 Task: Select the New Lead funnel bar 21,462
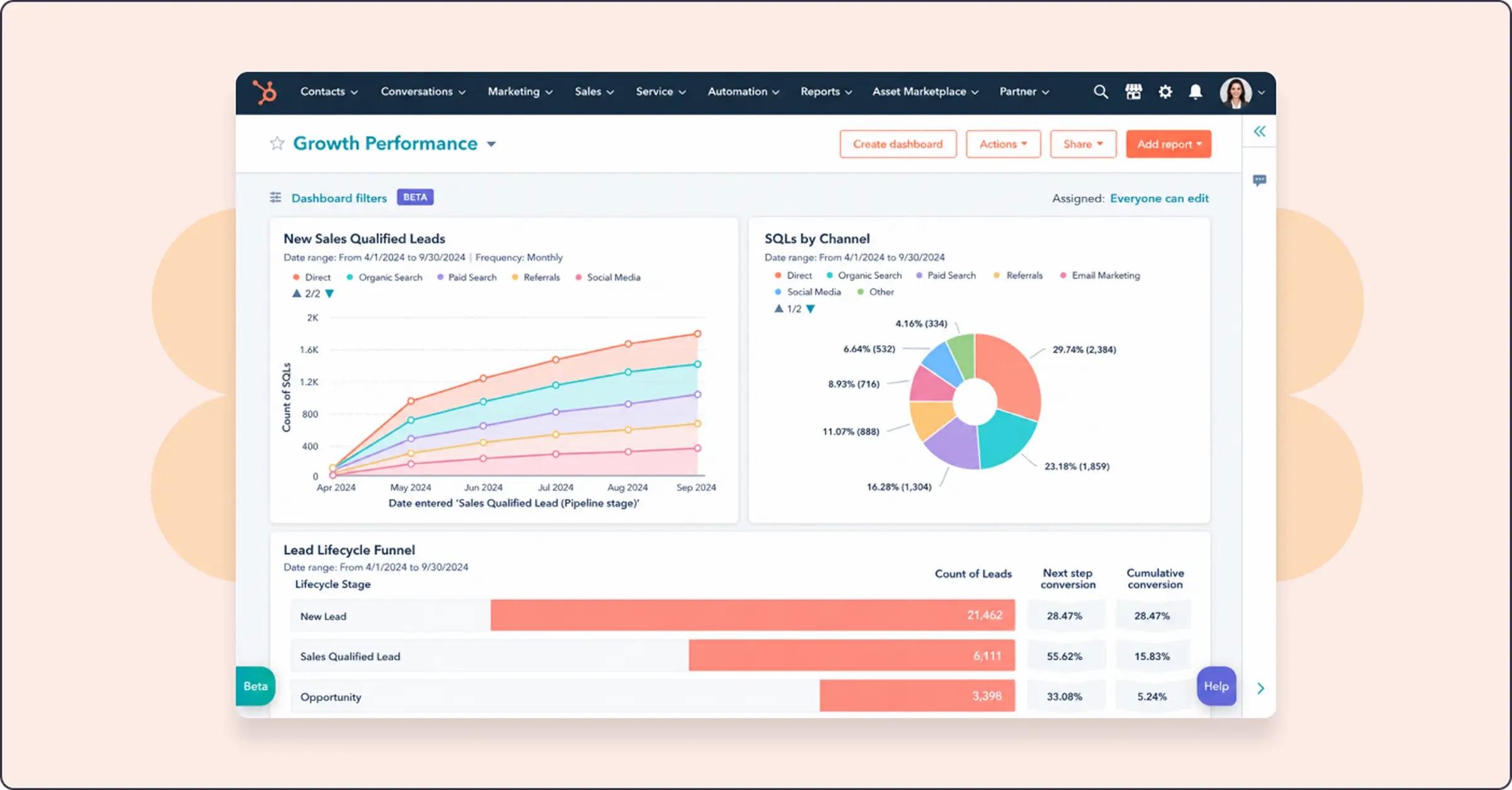click(x=753, y=615)
